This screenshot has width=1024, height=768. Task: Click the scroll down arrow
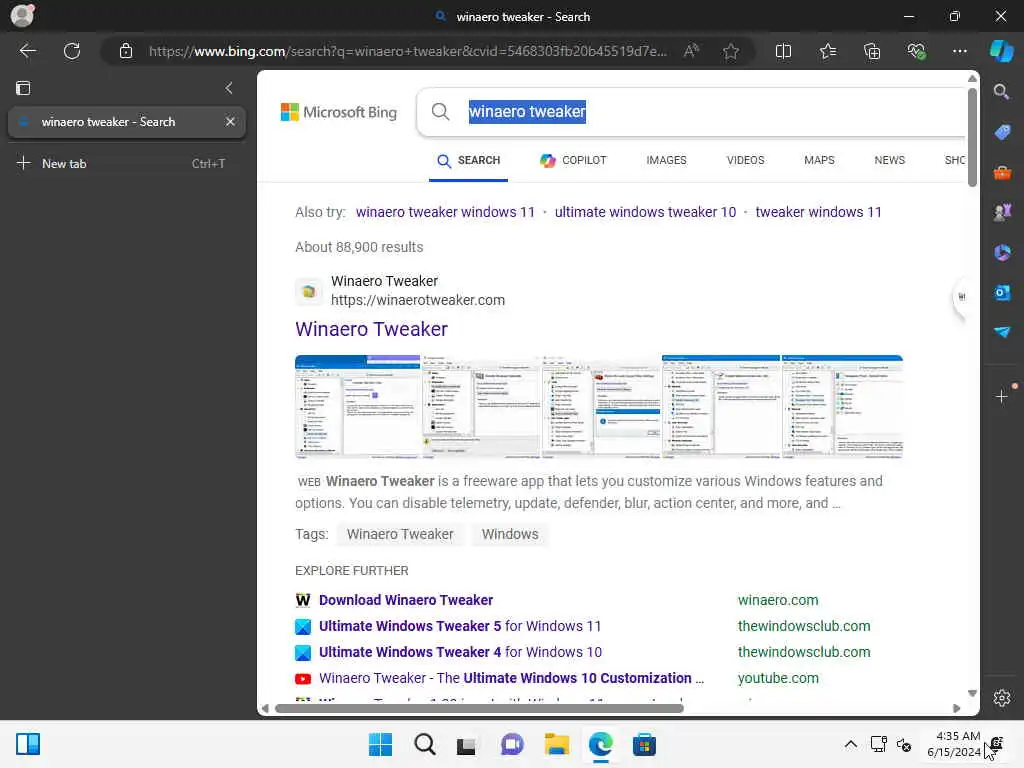[972, 694]
